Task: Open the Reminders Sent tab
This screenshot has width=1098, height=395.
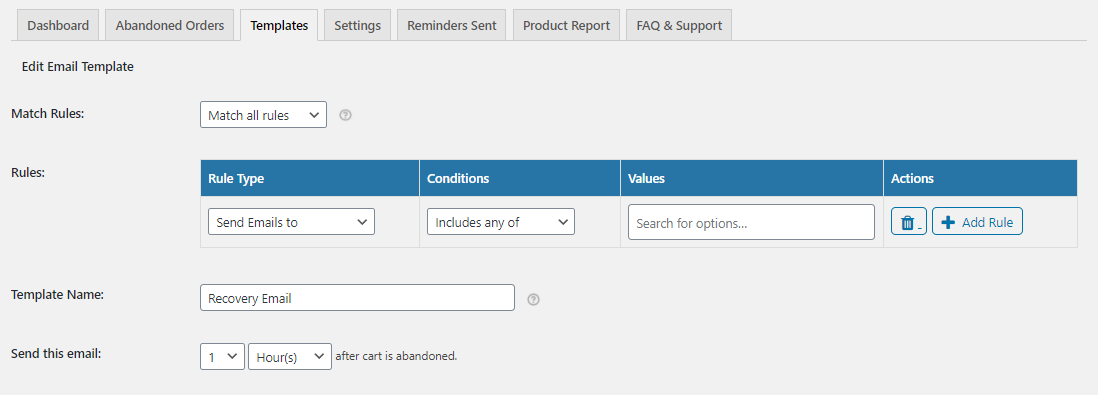Action: pos(451,25)
